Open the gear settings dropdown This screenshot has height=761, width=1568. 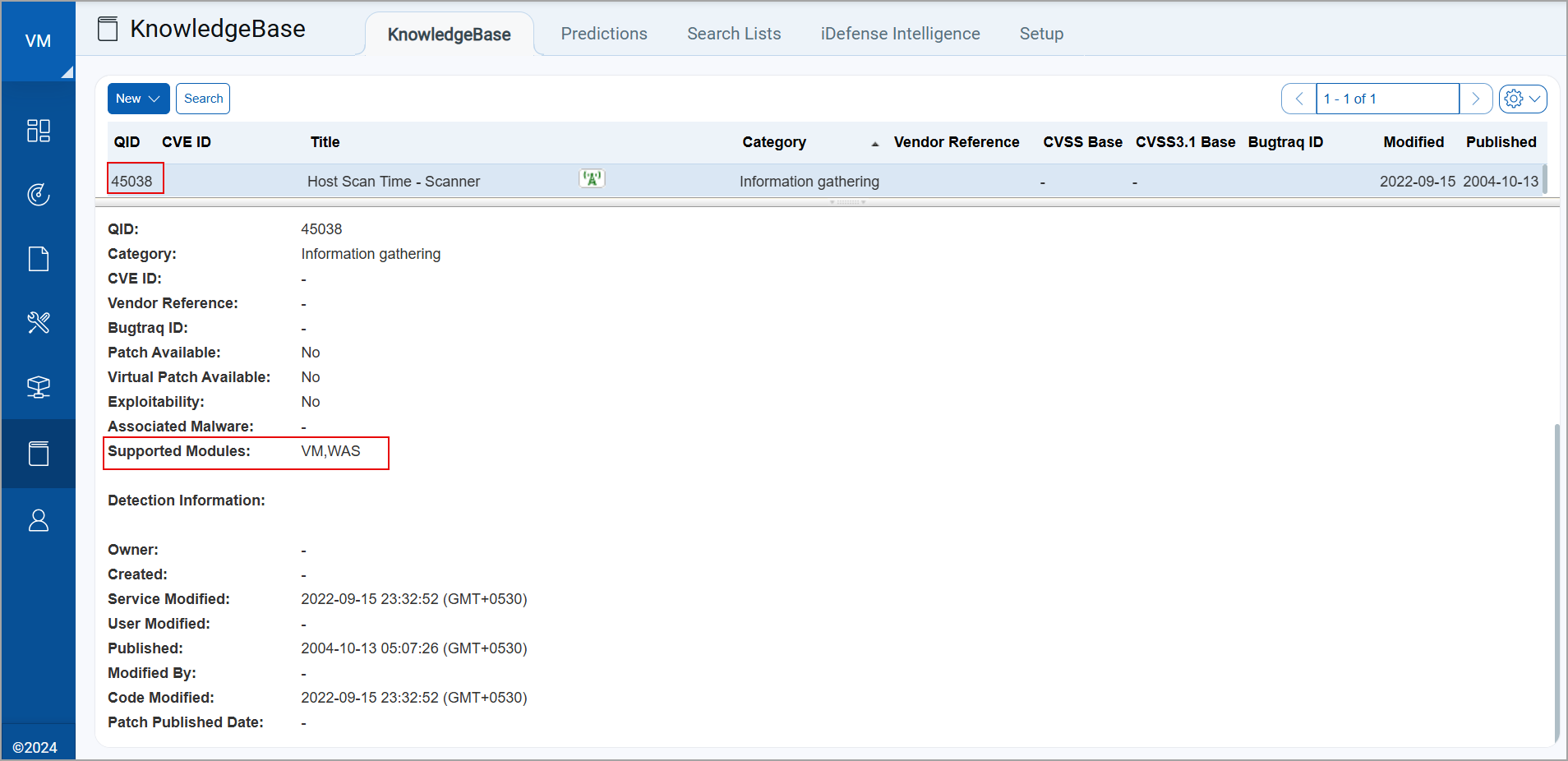pyautogui.click(x=1523, y=99)
